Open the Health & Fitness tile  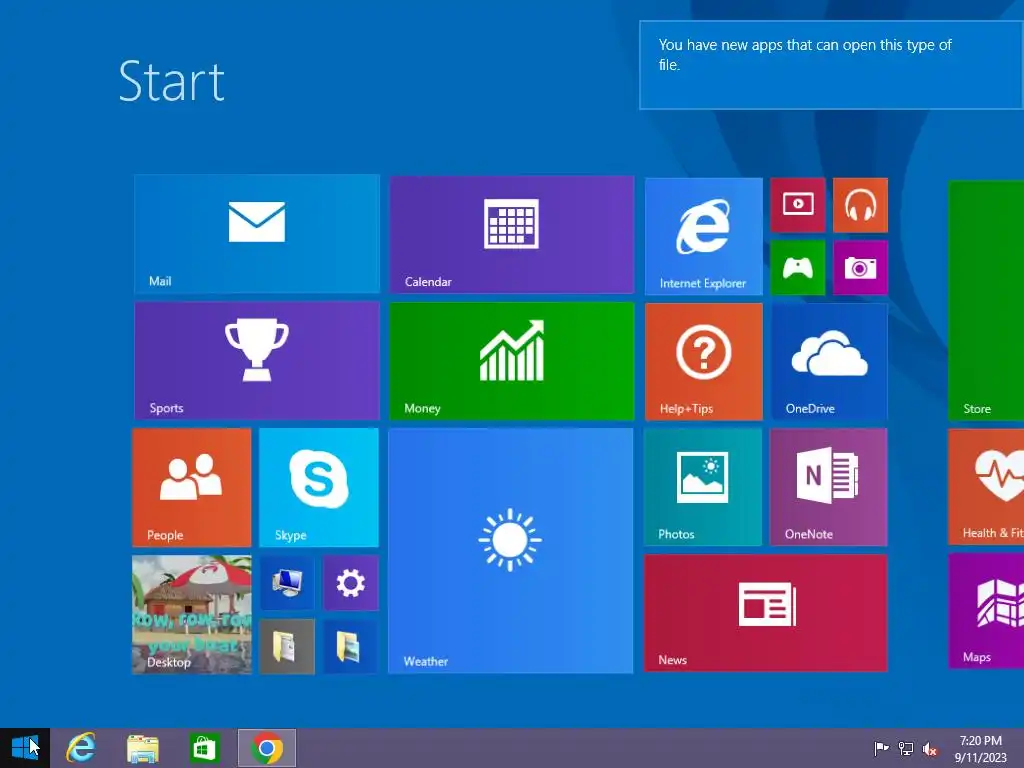pyautogui.click(x=986, y=487)
